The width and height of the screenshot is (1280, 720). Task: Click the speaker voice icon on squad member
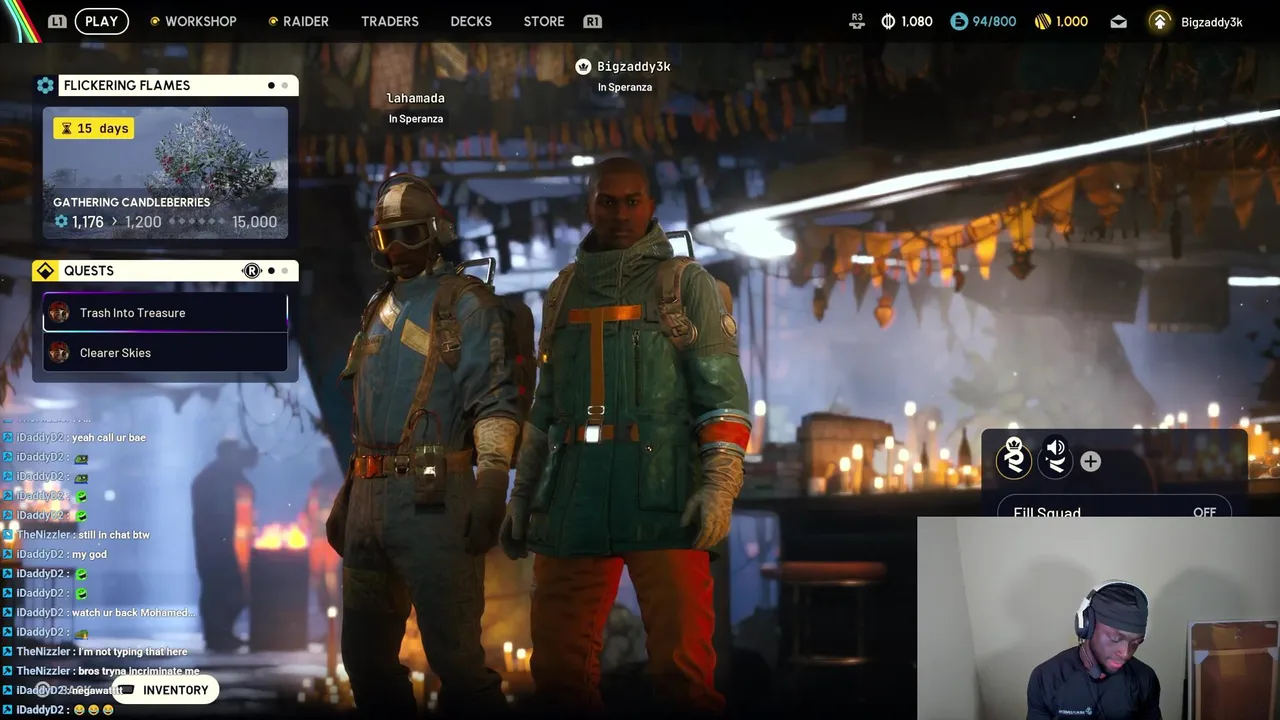pyautogui.click(x=1055, y=448)
